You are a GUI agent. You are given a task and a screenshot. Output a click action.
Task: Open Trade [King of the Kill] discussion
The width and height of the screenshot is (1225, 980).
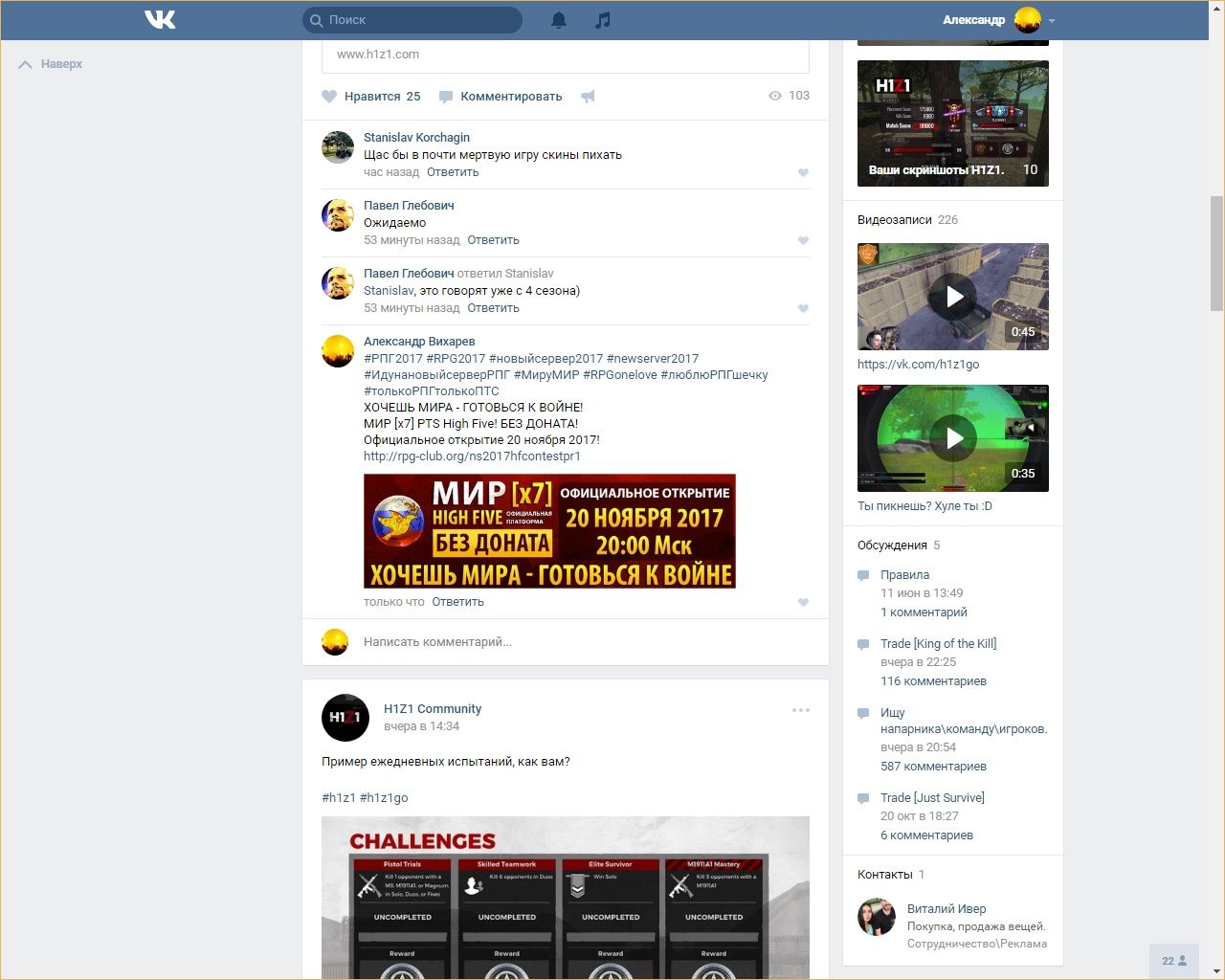point(939,644)
